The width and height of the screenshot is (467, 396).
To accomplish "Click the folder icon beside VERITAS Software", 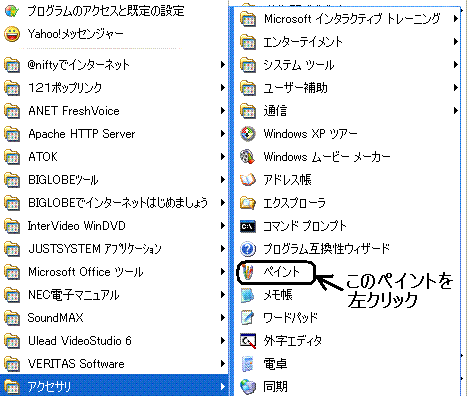I will point(12,364).
